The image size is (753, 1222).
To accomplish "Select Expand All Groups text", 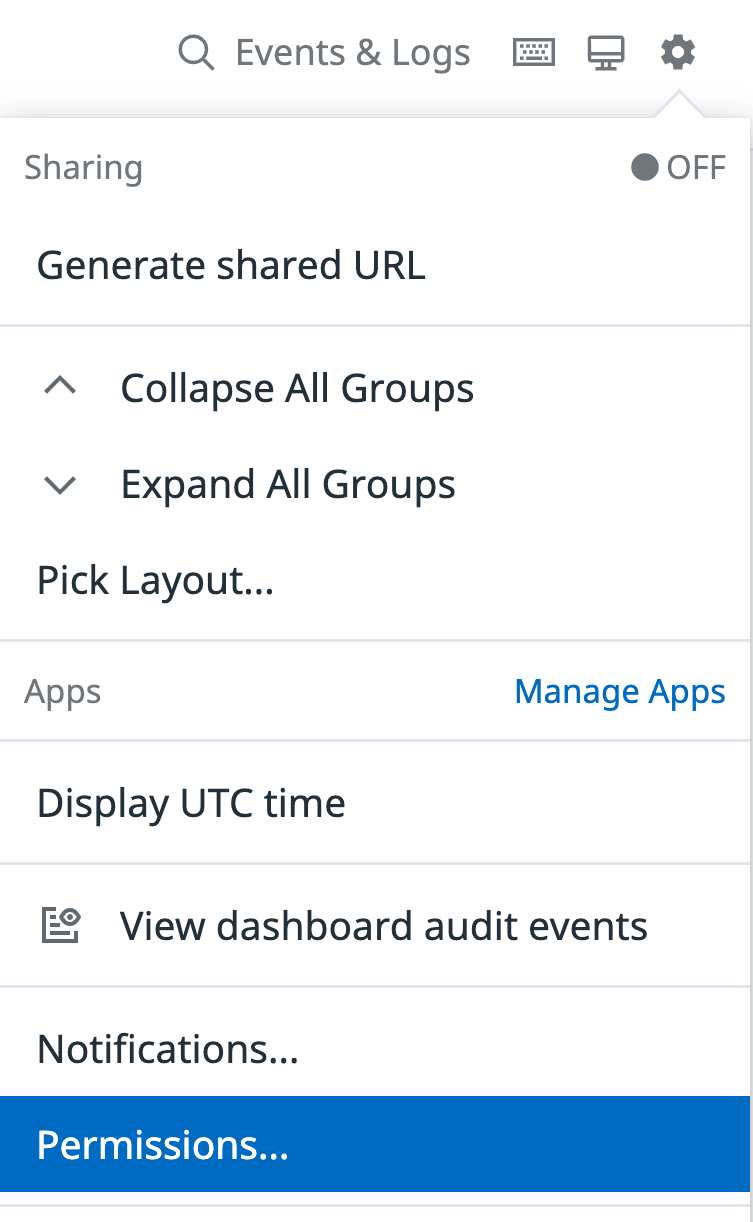I will (x=288, y=485).
